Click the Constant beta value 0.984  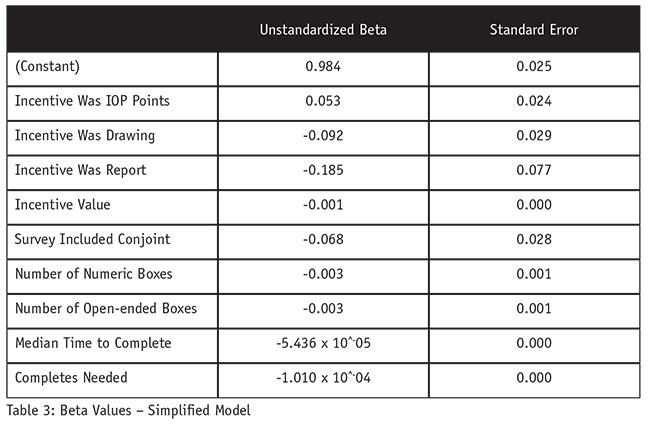point(323,66)
